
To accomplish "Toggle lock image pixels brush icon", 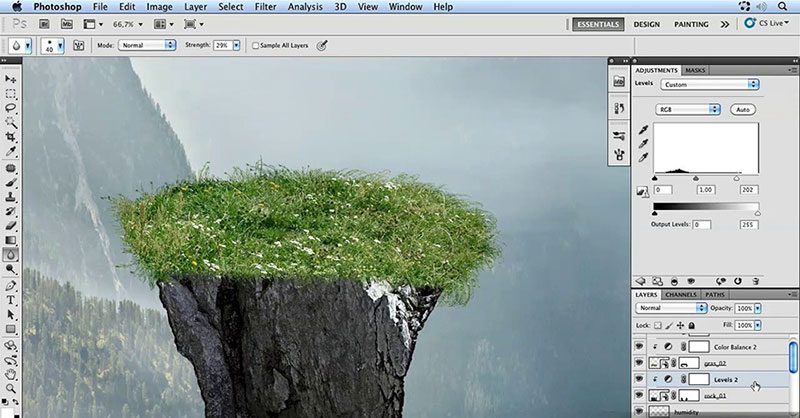I will [669, 325].
